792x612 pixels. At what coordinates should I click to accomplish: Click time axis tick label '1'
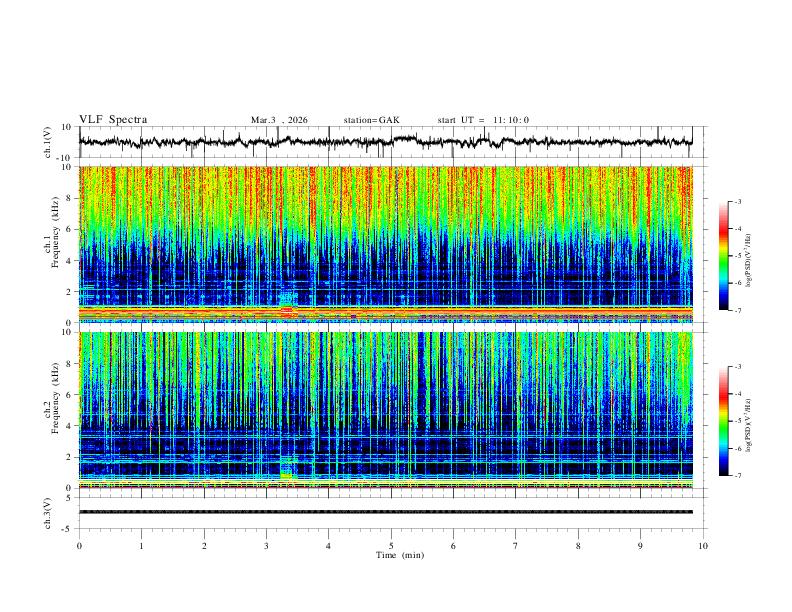[141, 546]
